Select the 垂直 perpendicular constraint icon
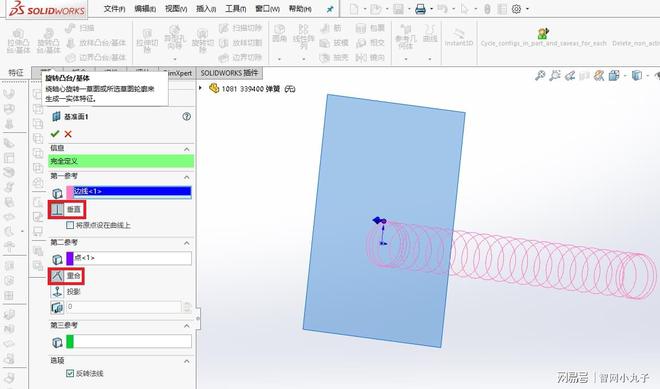The width and height of the screenshot is (660, 389). point(57,209)
